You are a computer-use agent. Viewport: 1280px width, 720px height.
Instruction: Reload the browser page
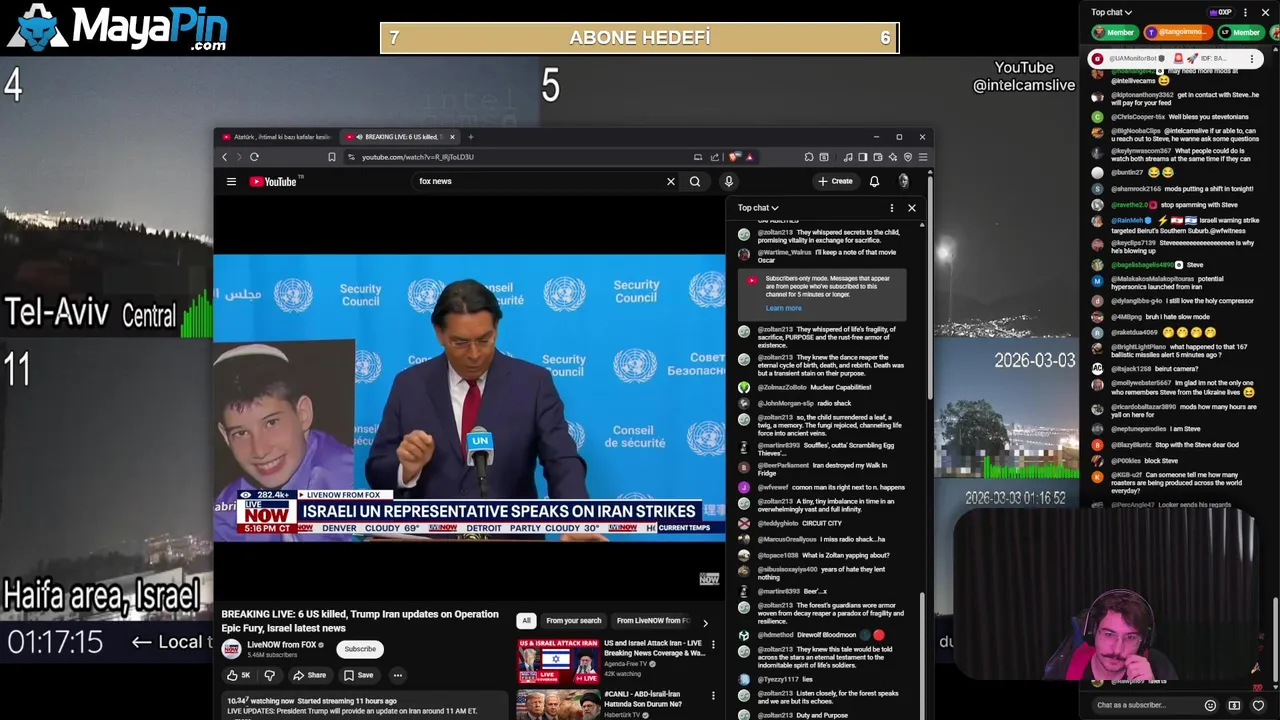click(x=254, y=157)
